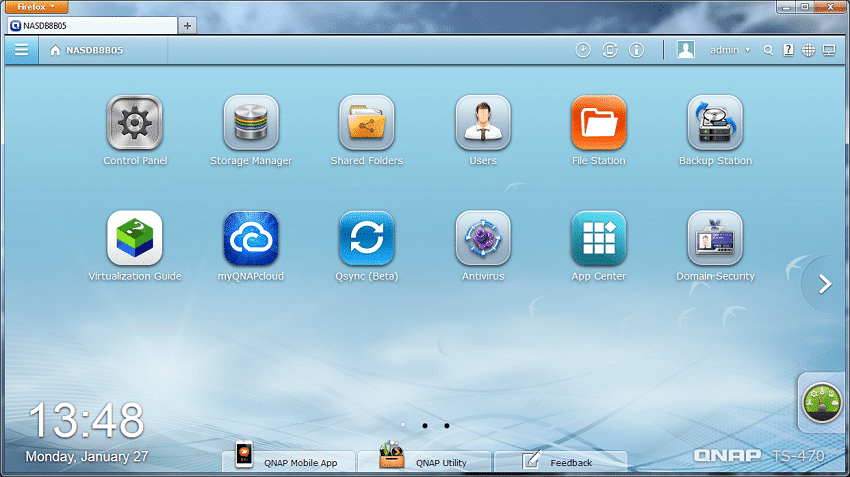Open the Feedback button
Viewport: 850px width, 477px height.
click(x=561, y=460)
